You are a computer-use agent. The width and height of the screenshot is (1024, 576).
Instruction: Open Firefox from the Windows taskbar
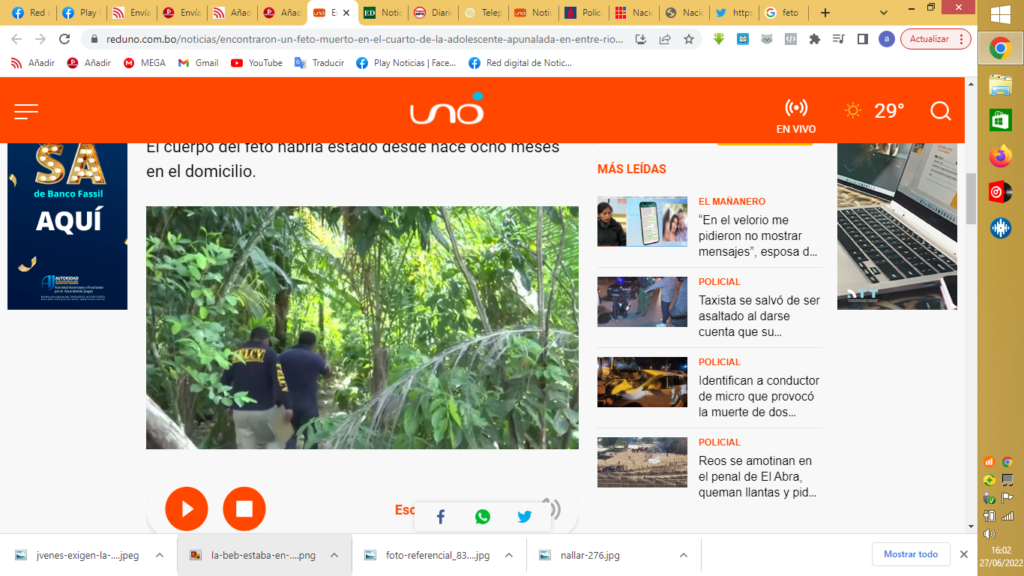[1000, 156]
